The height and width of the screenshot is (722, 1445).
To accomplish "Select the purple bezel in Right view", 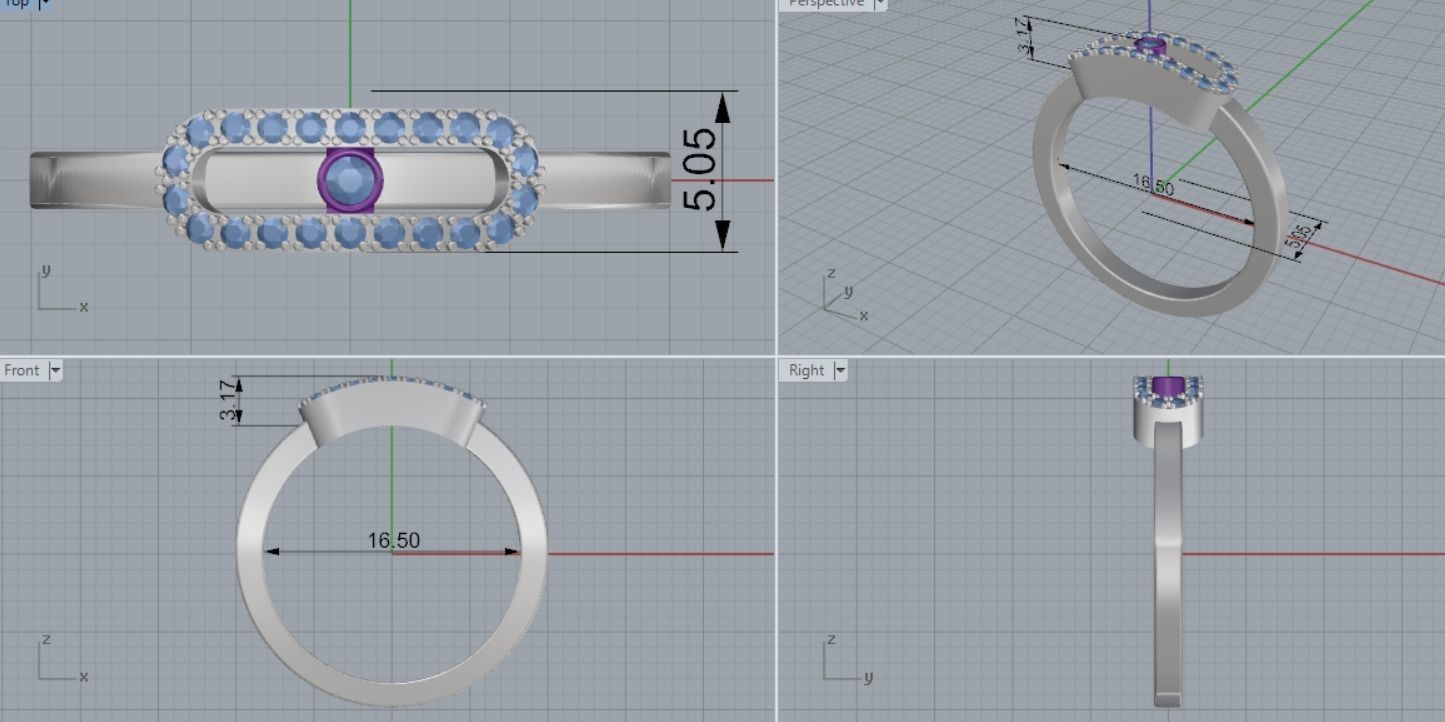I will tap(1167, 385).
